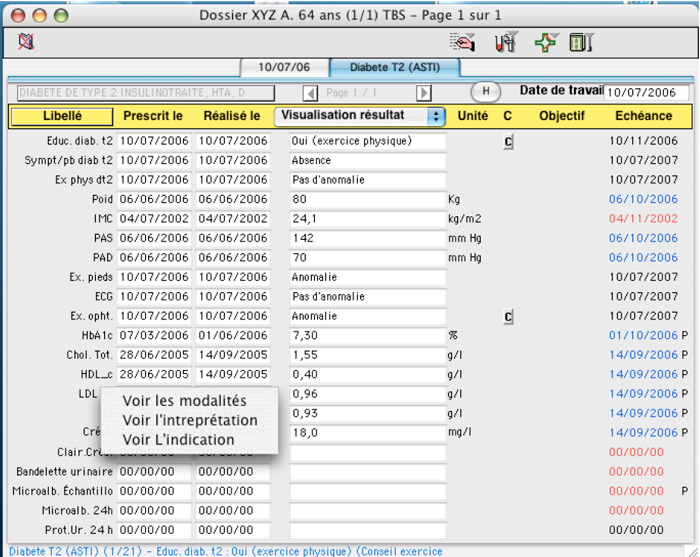This screenshot has width=700, height=557.
Task: Click ECG result Pas d'anomalie
Action: point(368,296)
